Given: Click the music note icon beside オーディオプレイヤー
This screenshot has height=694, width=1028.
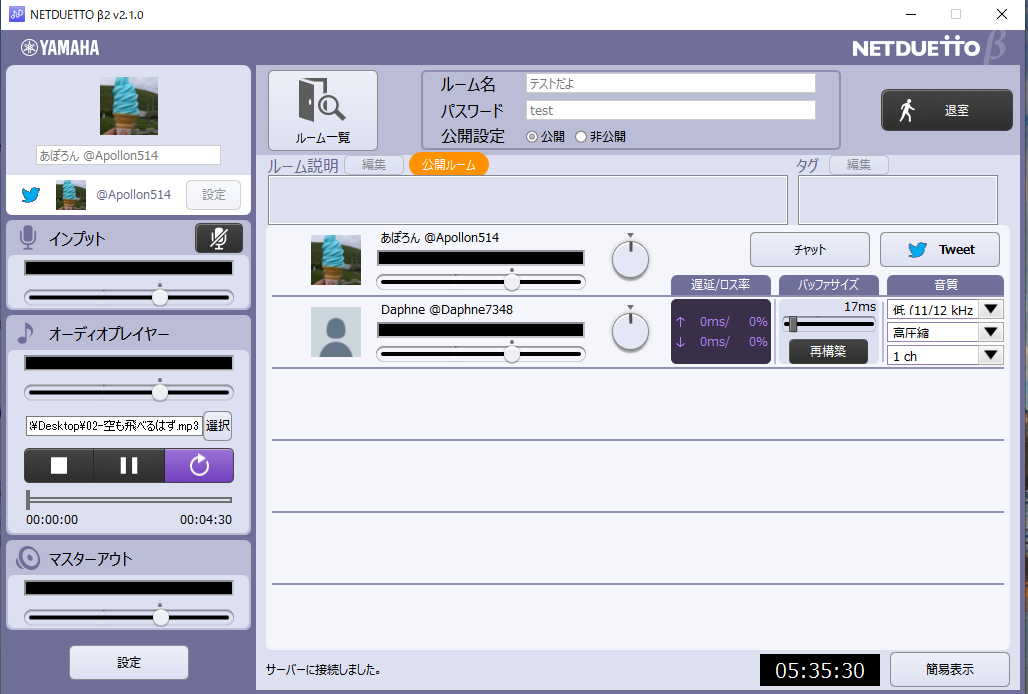Looking at the screenshot, I should [26, 333].
